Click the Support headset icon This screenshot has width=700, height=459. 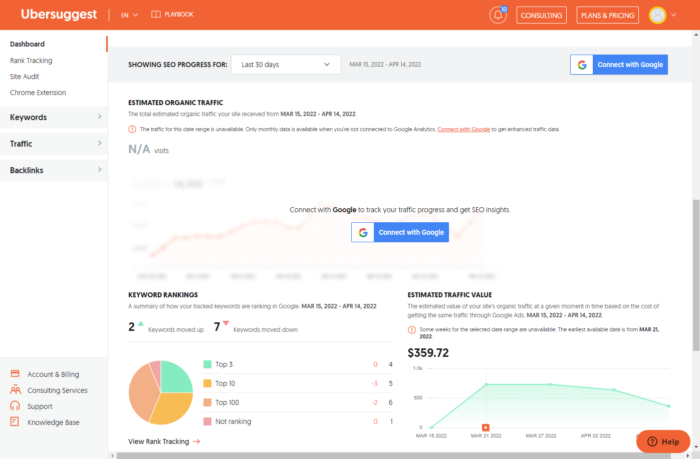tap(15, 405)
